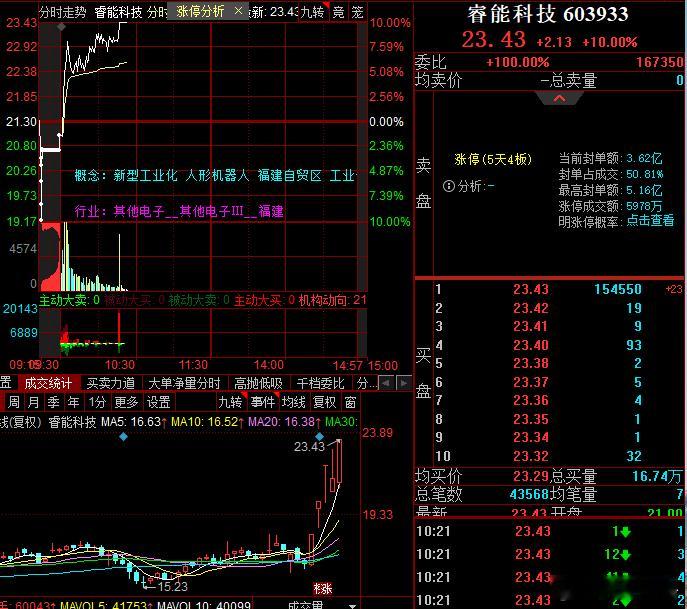Select the 年 yearly K-line period
The width and height of the screenshot is (687, 609).
click(x=73, y=402)
